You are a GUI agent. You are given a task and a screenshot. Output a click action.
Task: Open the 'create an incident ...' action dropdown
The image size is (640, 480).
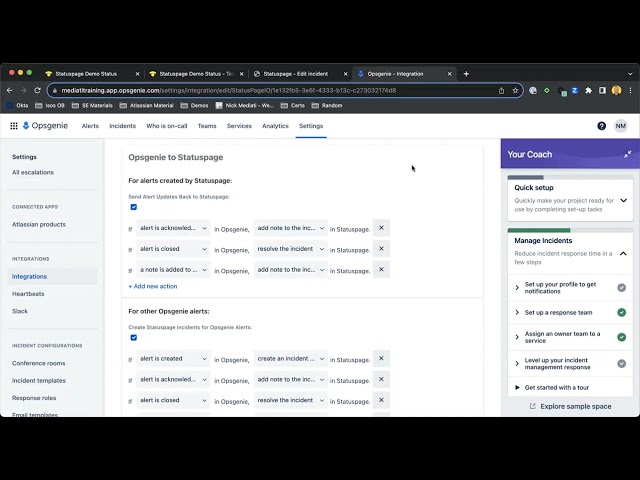tap(291, 359)
